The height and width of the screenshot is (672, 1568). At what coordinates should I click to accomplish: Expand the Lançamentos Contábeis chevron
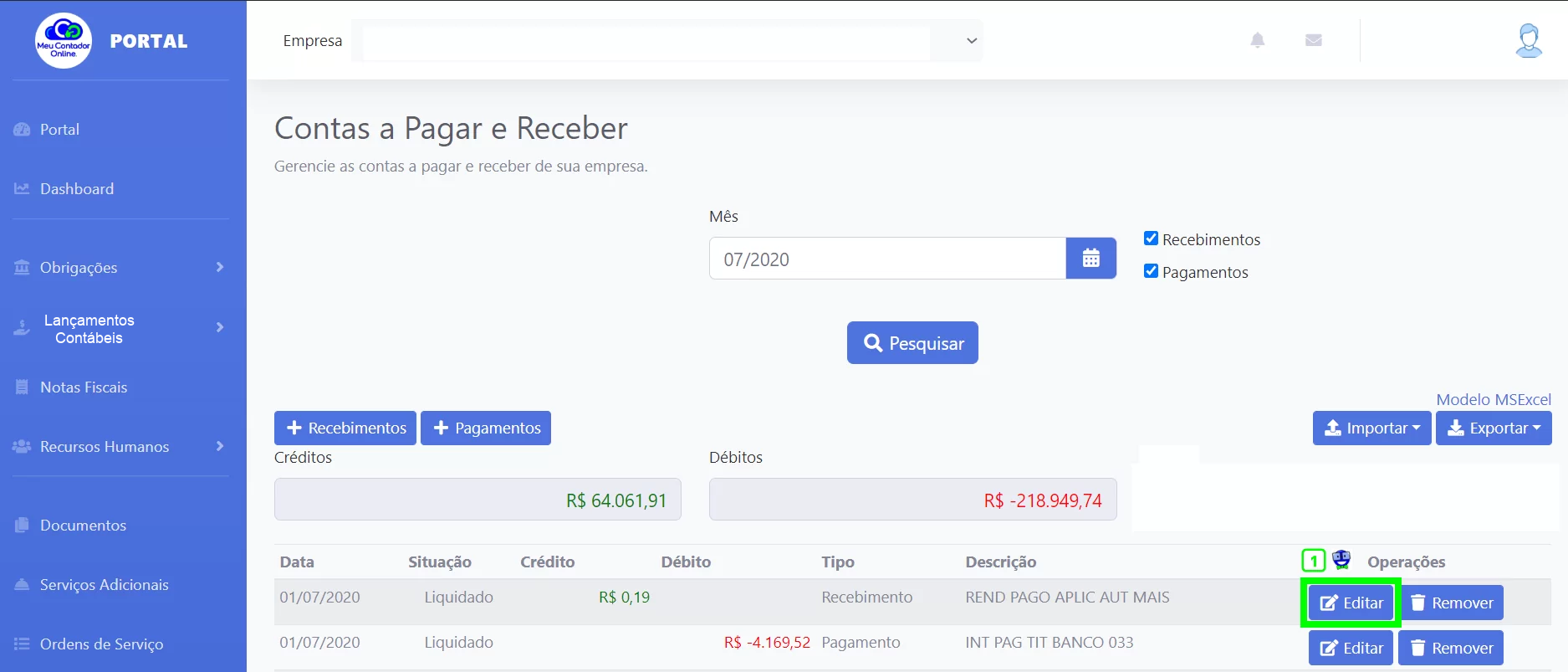220,327
